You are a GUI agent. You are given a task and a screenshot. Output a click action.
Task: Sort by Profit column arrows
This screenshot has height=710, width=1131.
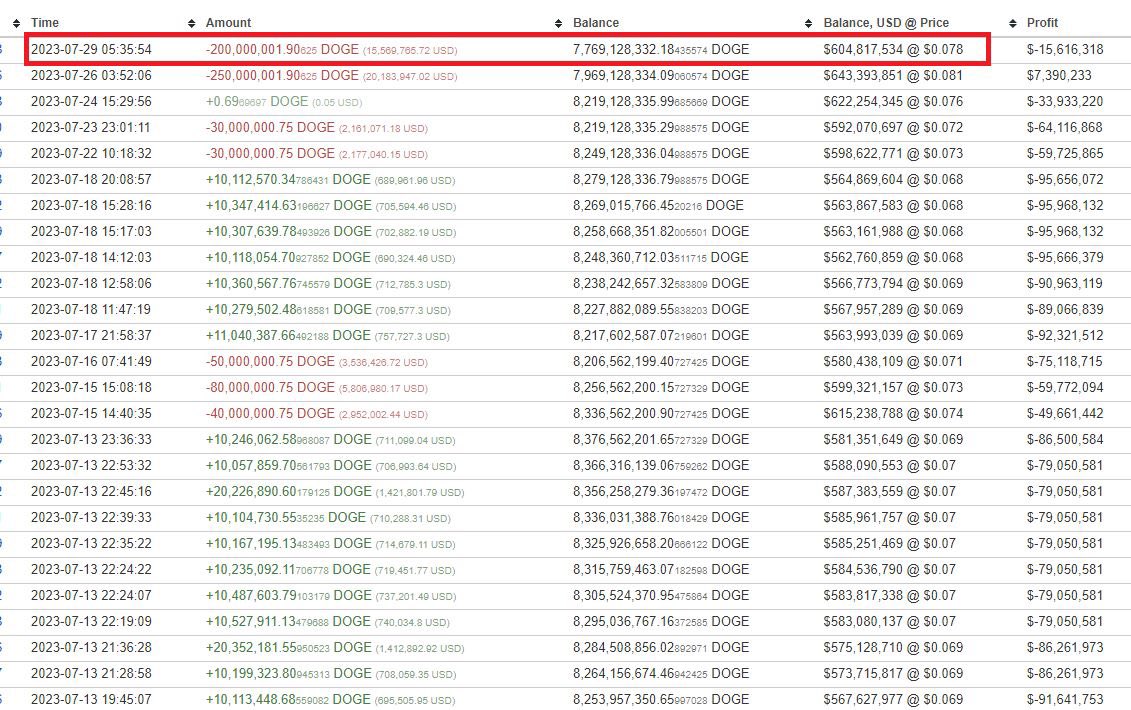pos(1013,24)
